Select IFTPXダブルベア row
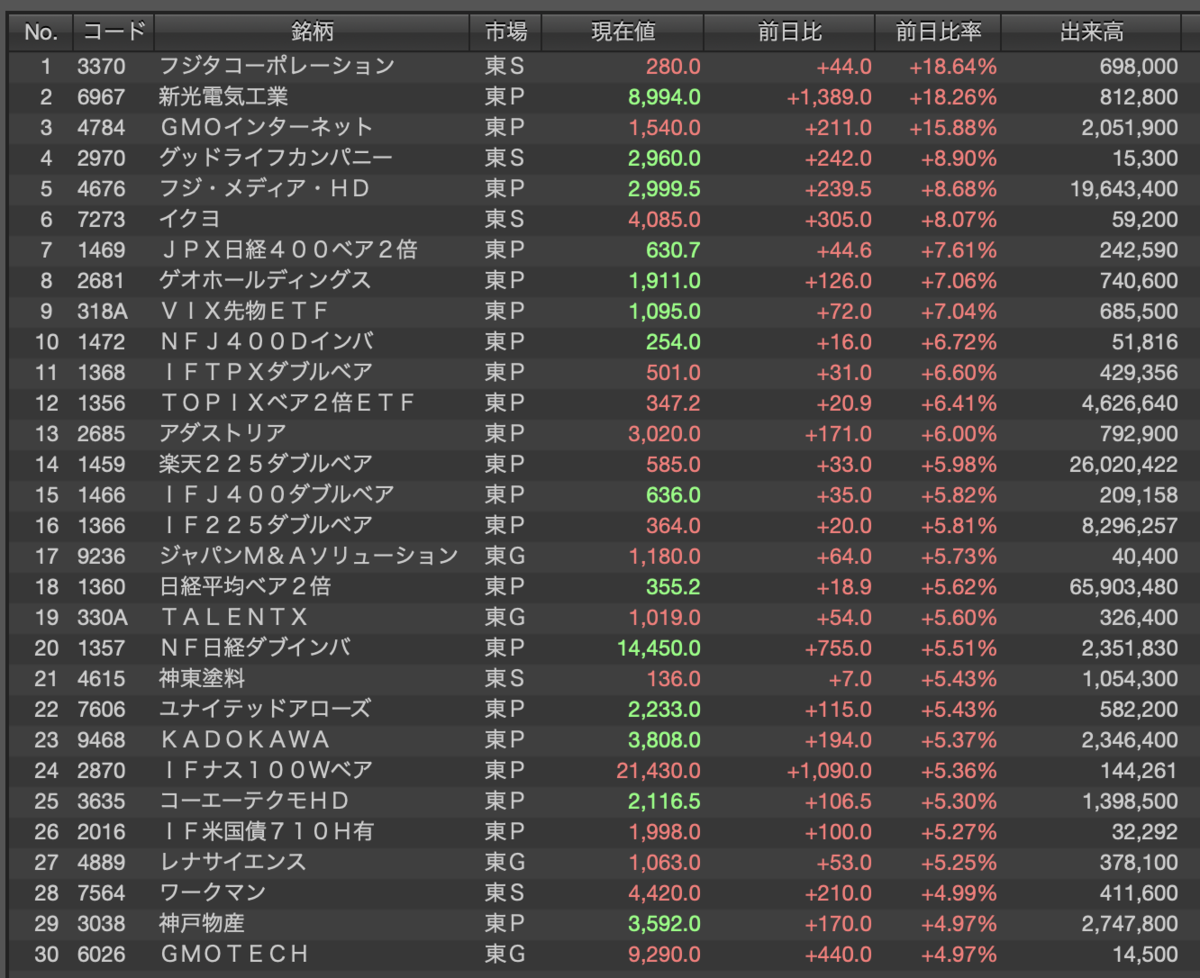 coord(600,372)
